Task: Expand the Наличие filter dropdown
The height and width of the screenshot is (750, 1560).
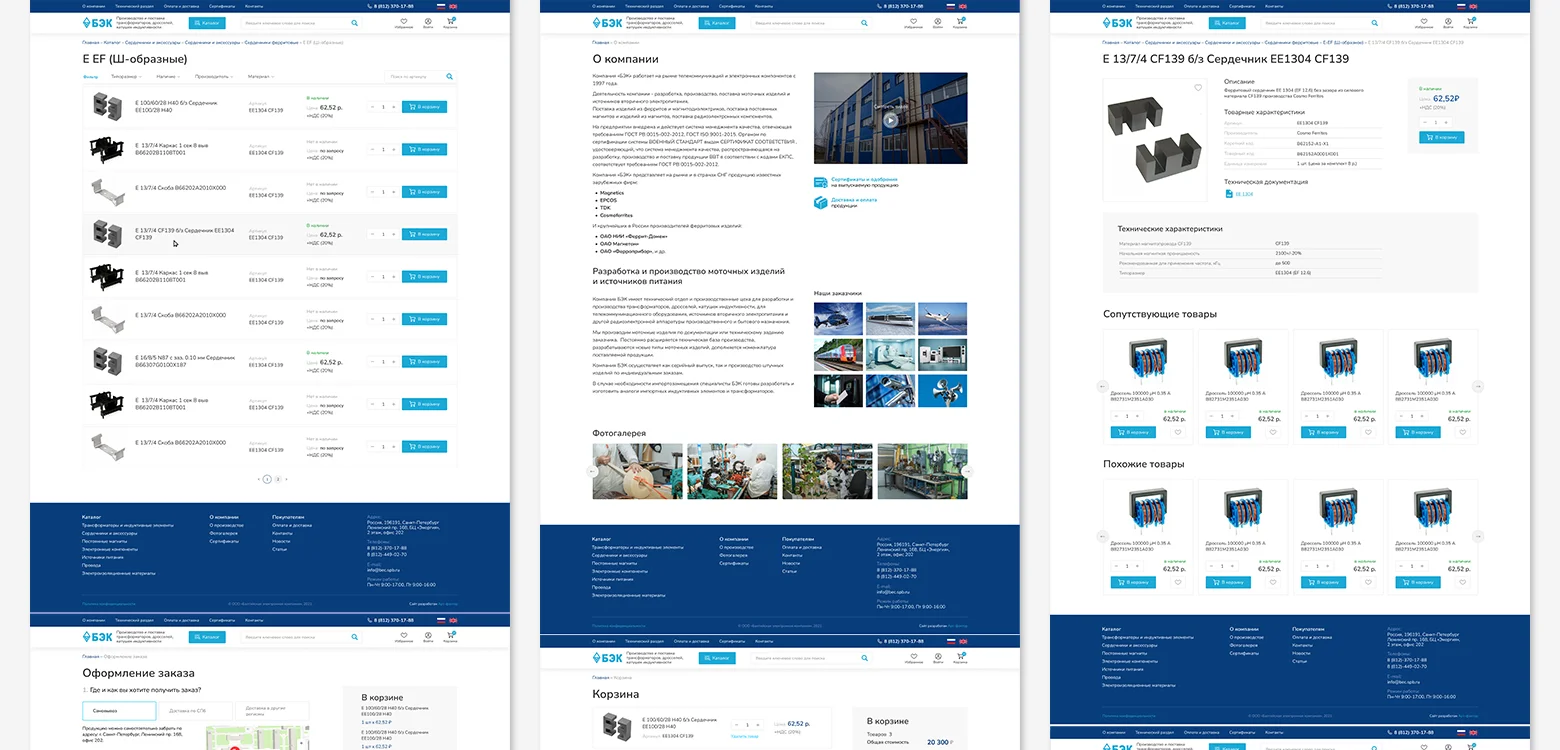Action: (x=168, y=76)
